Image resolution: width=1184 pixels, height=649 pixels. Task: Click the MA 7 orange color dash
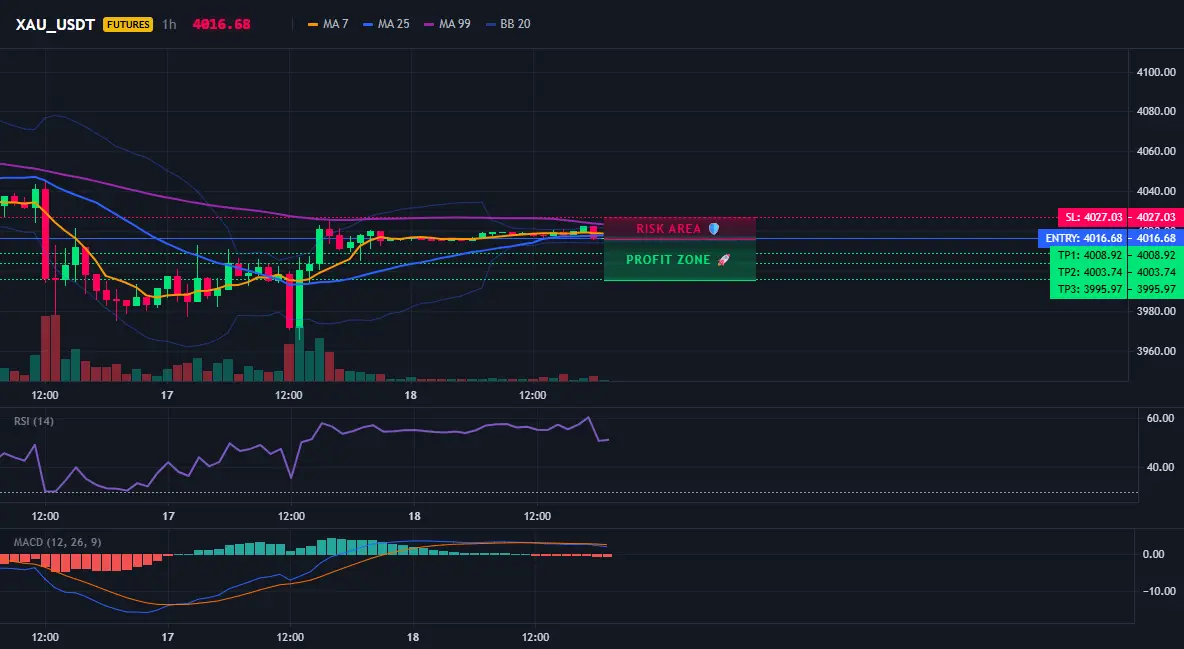313,24
